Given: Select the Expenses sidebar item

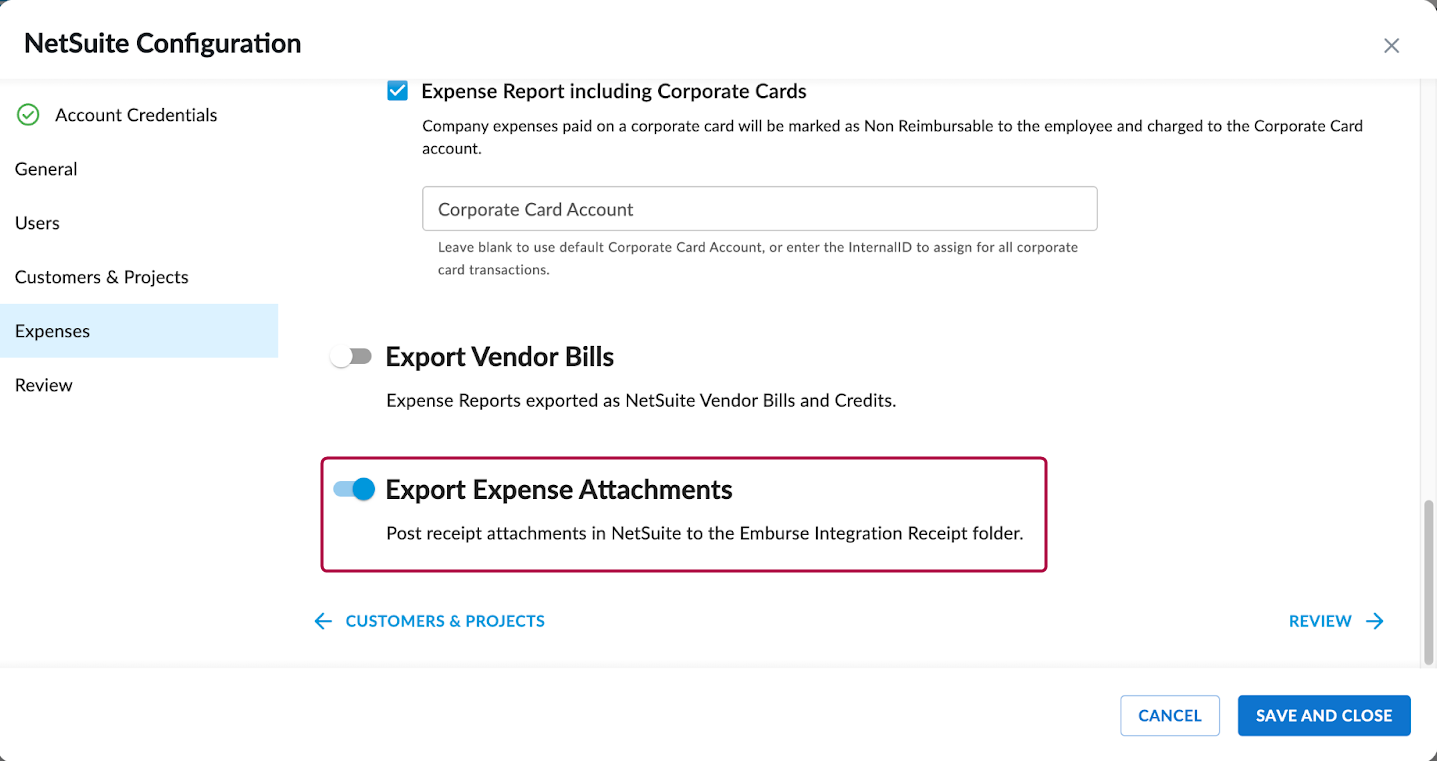Looking at the screenshot, I should 139,331.
